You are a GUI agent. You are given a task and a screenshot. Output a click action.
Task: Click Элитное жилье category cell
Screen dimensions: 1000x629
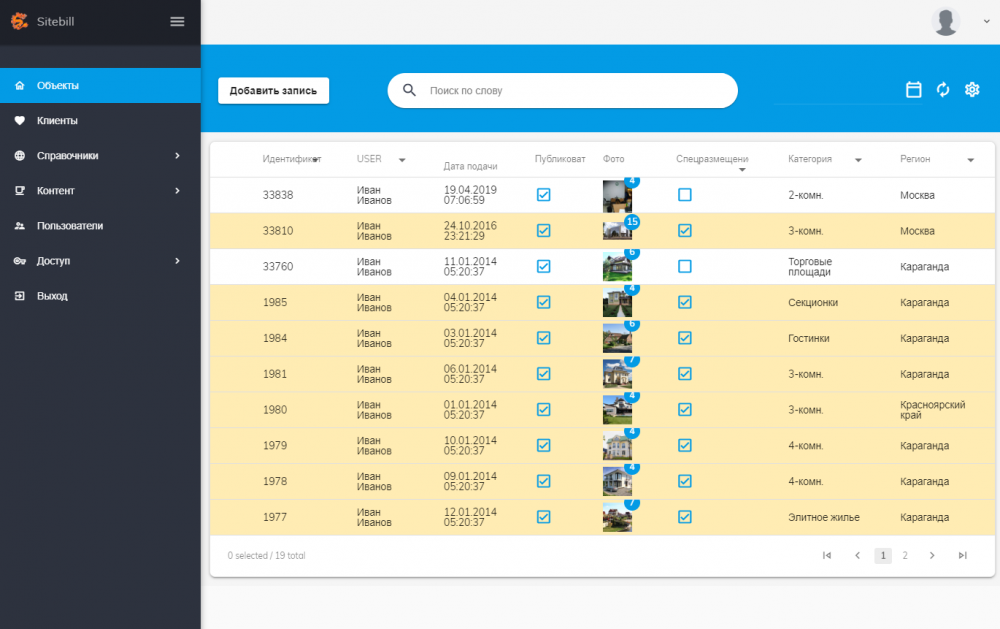(824, 517)
